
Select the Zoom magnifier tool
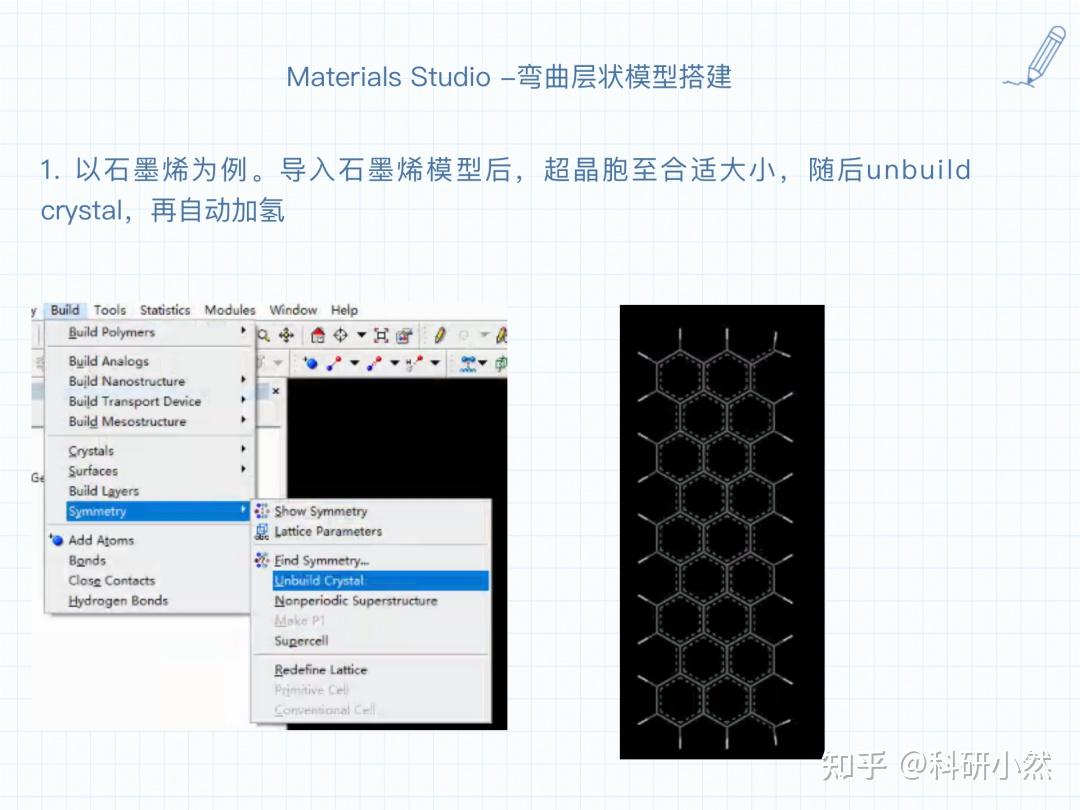(264, 334)
